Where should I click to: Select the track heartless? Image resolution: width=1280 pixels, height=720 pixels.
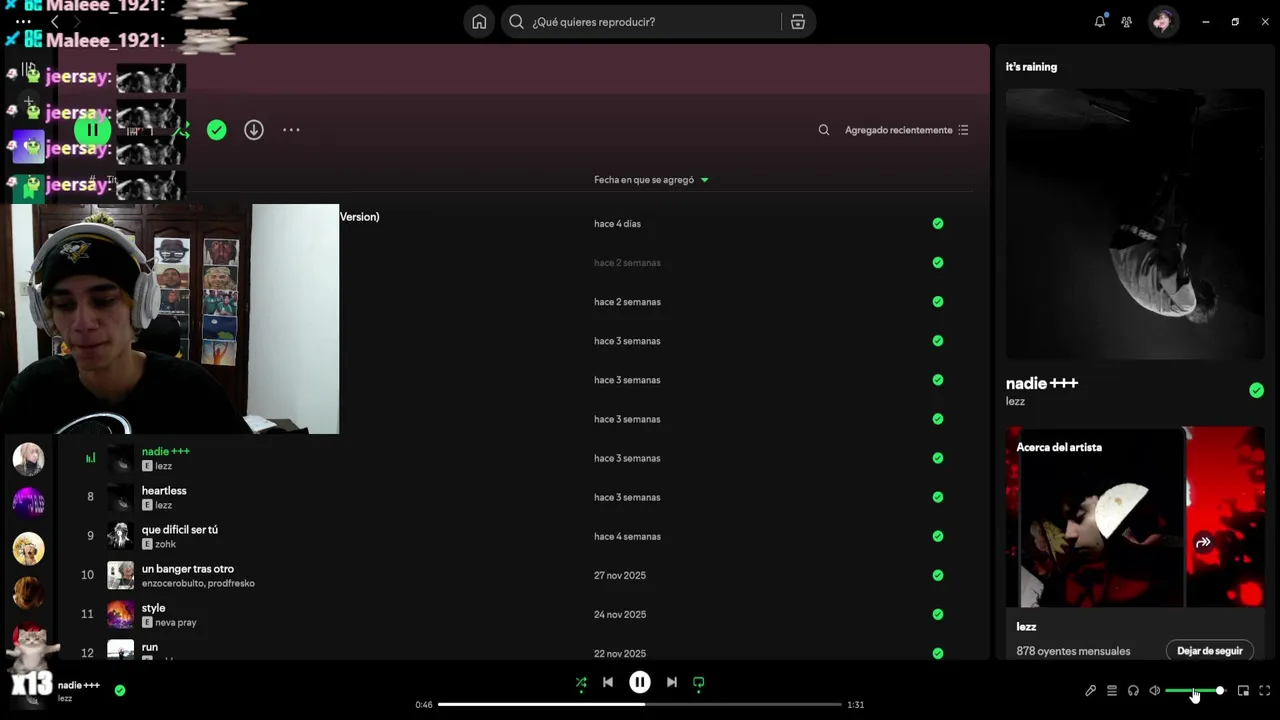point(164,491)
